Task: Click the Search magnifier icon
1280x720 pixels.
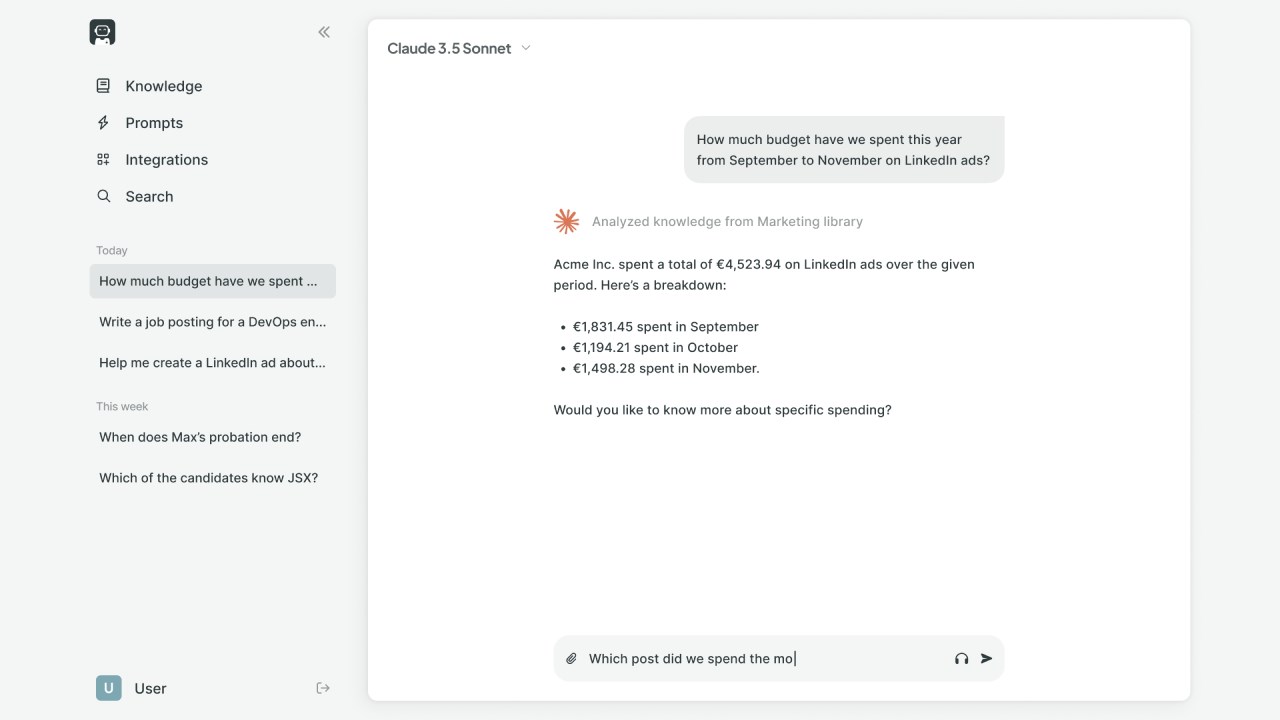Action: click(x=103, y=196)
